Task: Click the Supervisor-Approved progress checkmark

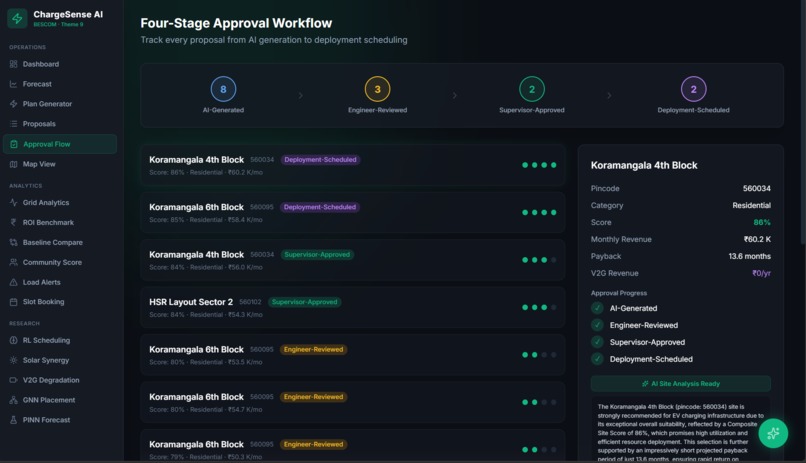Action: [597, 342]
